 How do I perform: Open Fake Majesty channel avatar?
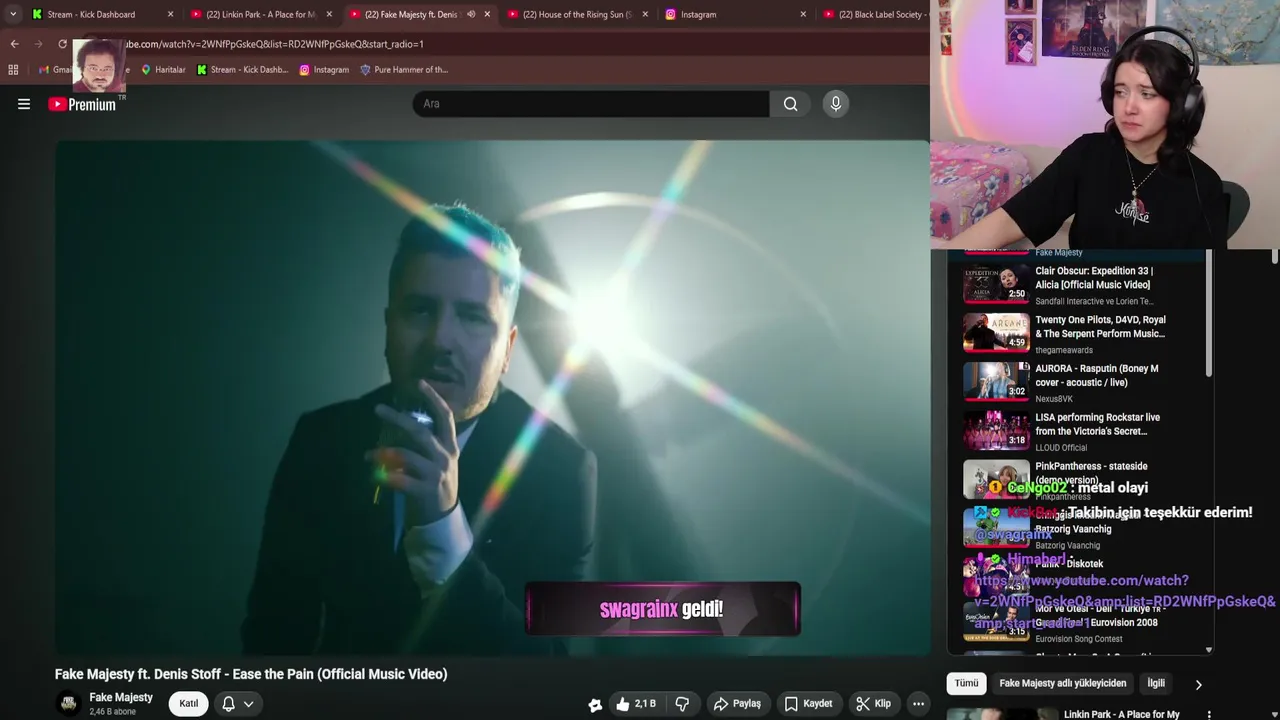68,703
